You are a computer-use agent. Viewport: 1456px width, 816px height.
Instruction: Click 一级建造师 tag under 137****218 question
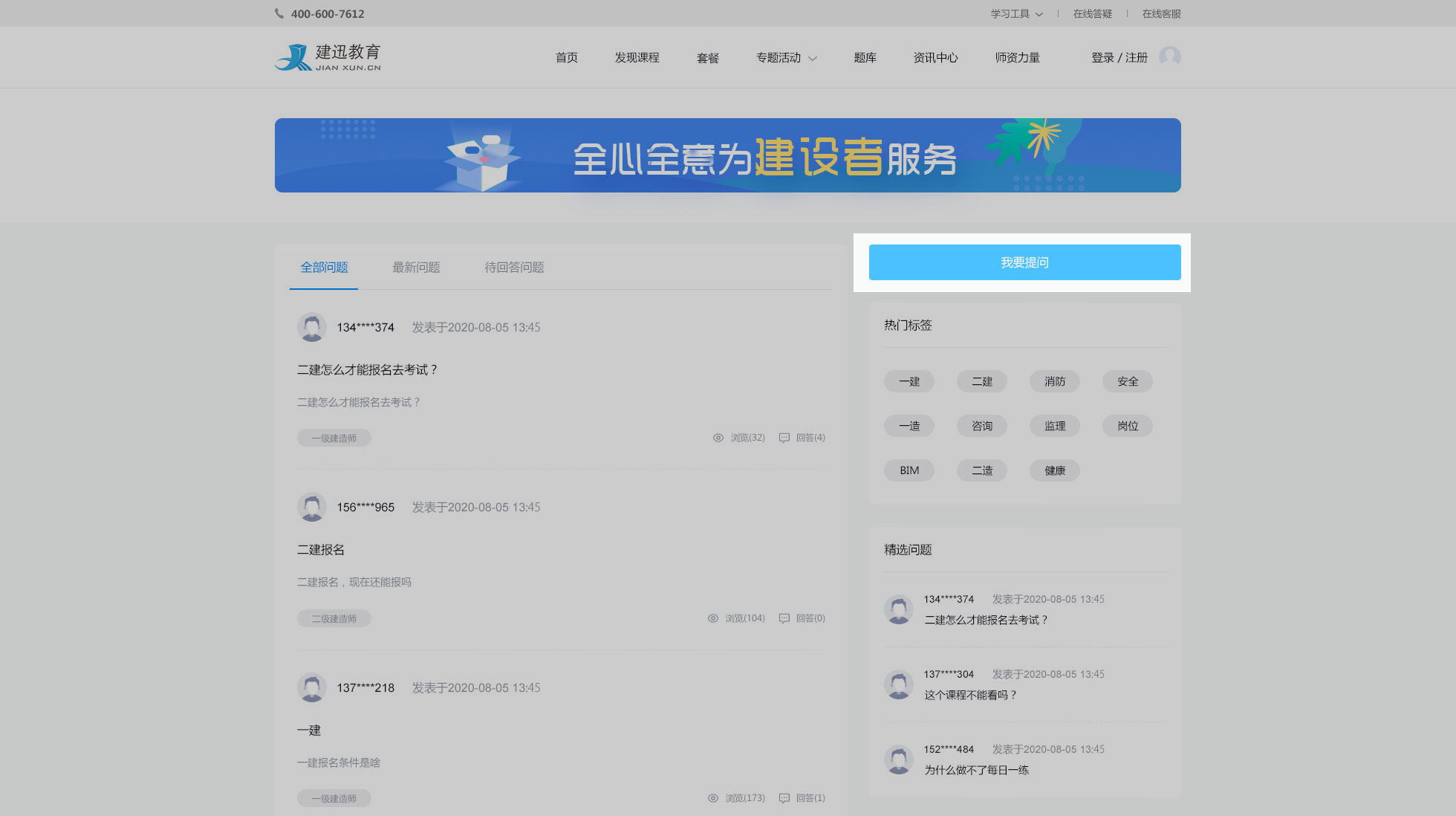pyautogui.click(x=334, y=798)
